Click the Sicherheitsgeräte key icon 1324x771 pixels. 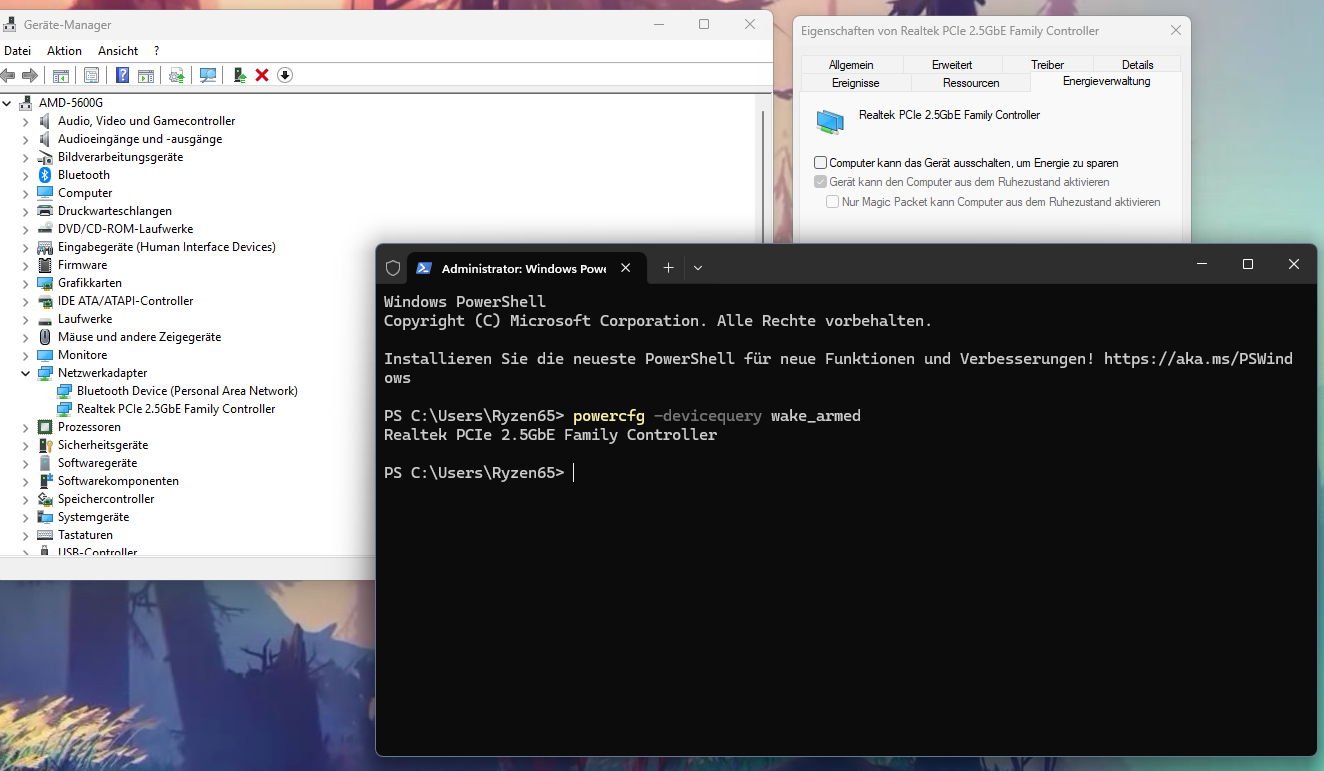pos(45,445)
